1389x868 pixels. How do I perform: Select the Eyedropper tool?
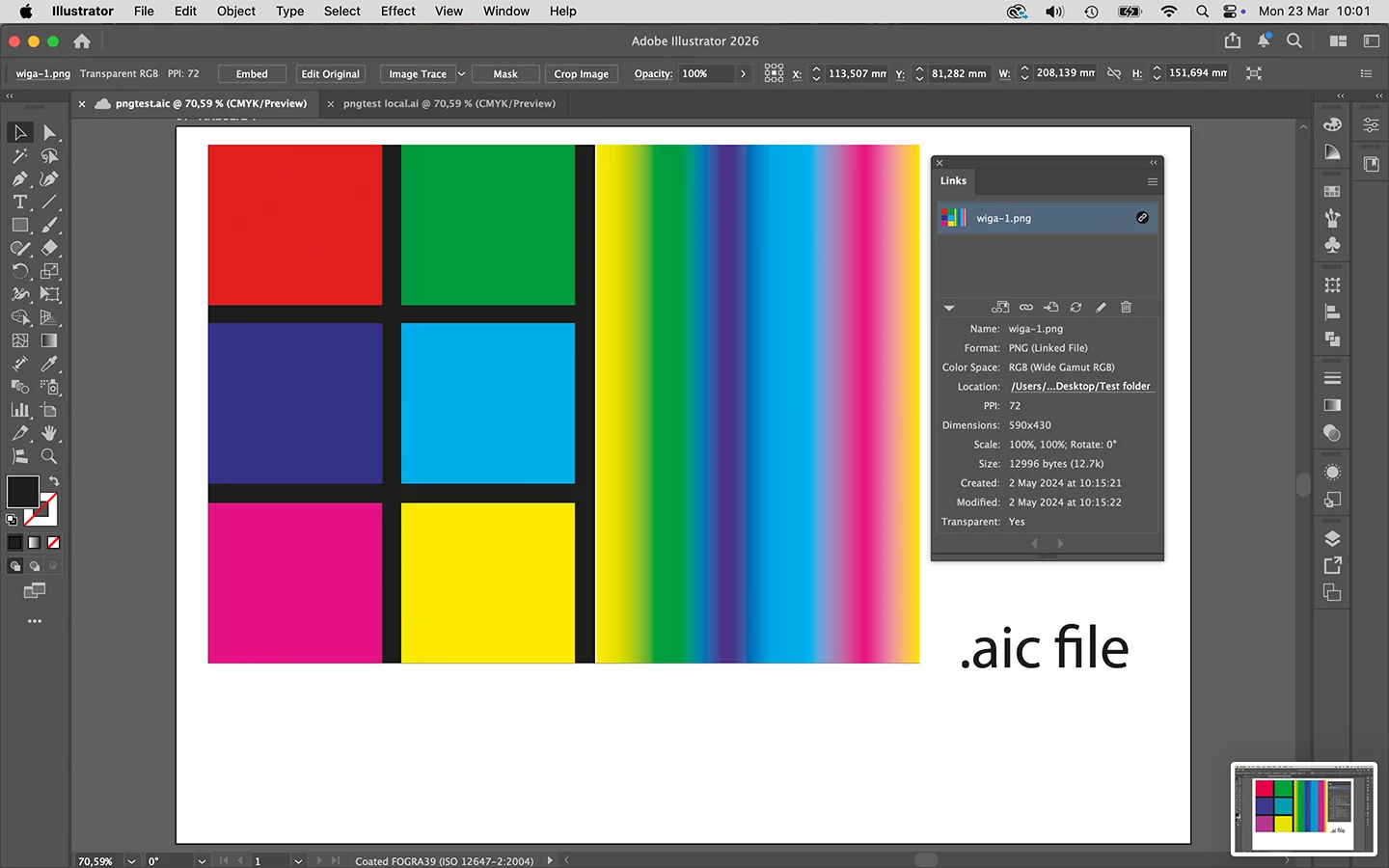tap(50, 364)
